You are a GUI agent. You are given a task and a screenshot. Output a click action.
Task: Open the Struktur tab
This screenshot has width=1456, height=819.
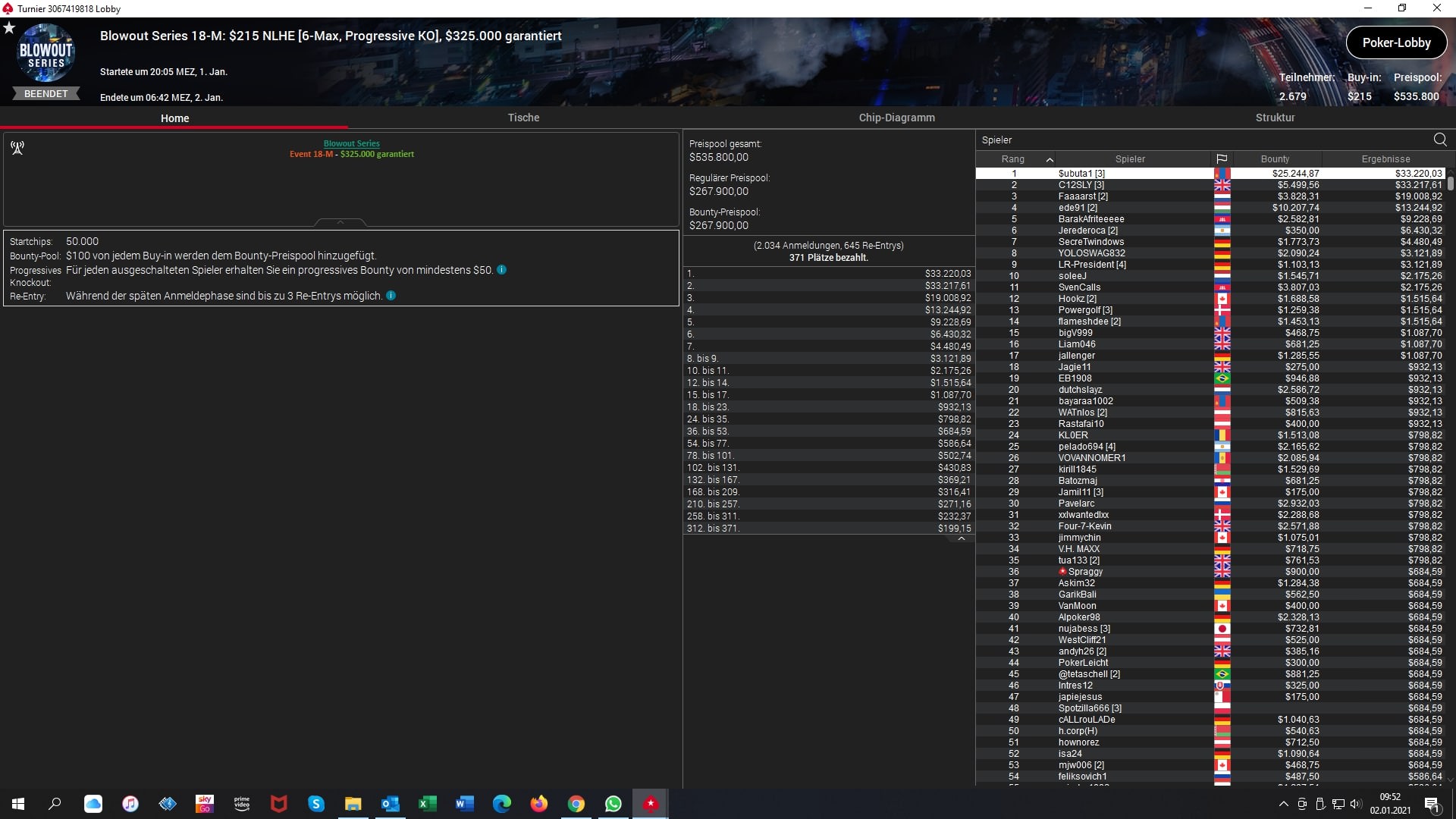tap(1275, 118)
